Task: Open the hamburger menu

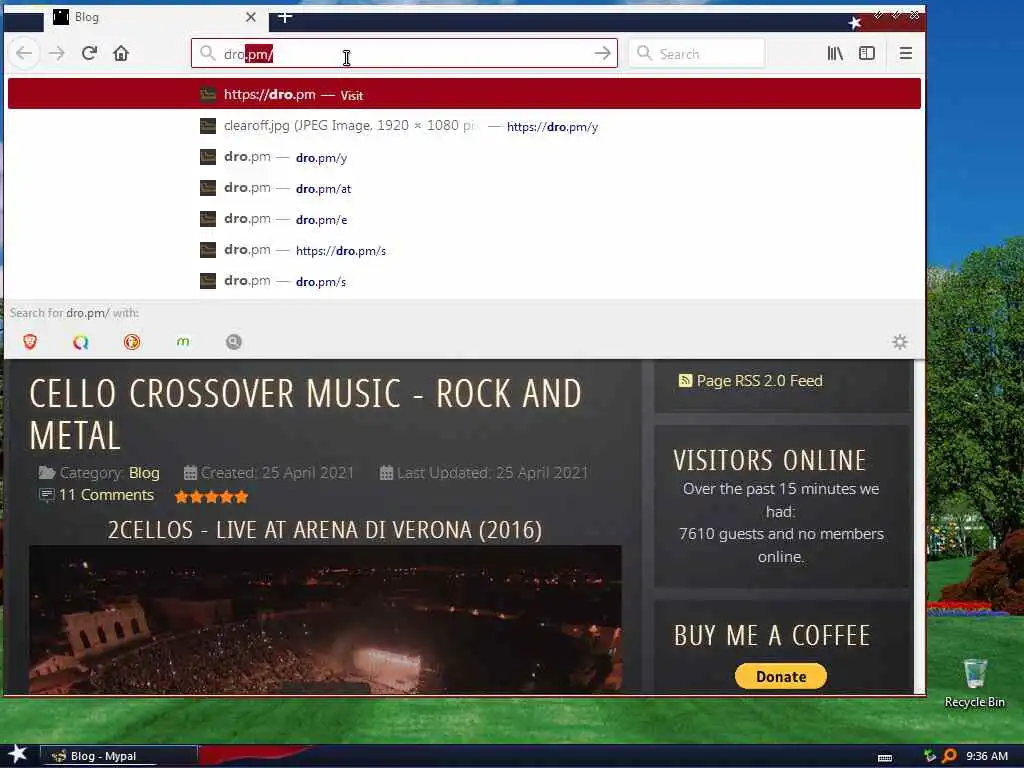Action: point(906,54)
